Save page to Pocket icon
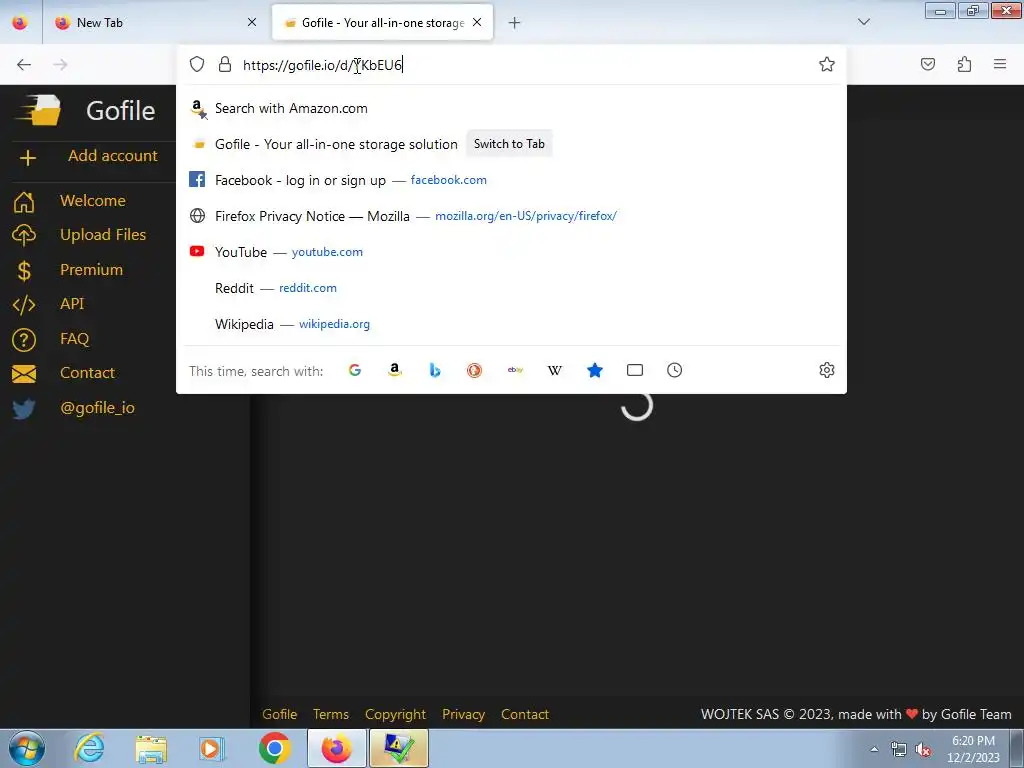This screenshot has width=1024, height=768. coord(927,64)
